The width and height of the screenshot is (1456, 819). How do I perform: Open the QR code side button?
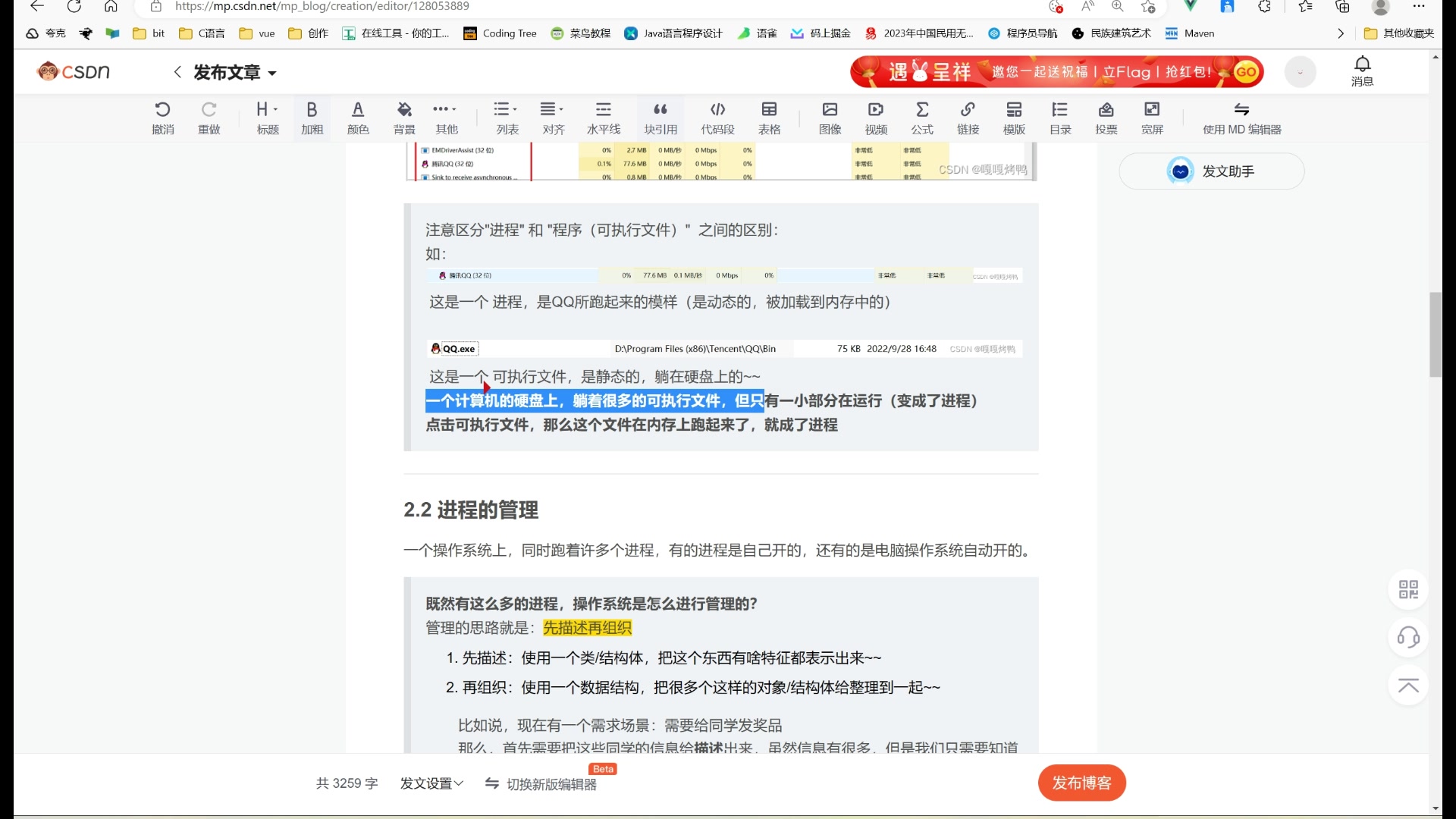click(1408, 589)
